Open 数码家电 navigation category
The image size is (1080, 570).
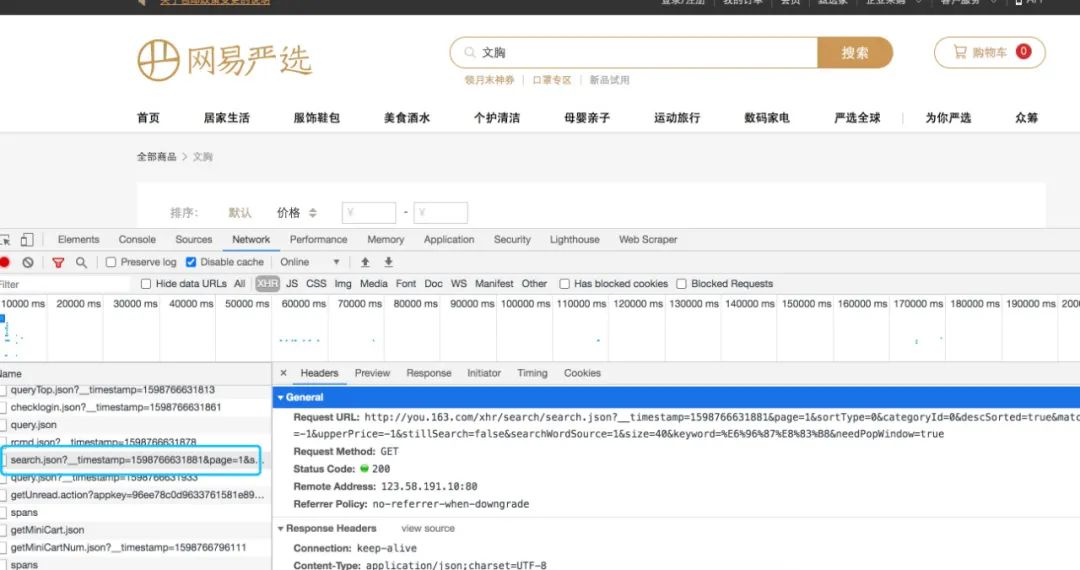767,118
